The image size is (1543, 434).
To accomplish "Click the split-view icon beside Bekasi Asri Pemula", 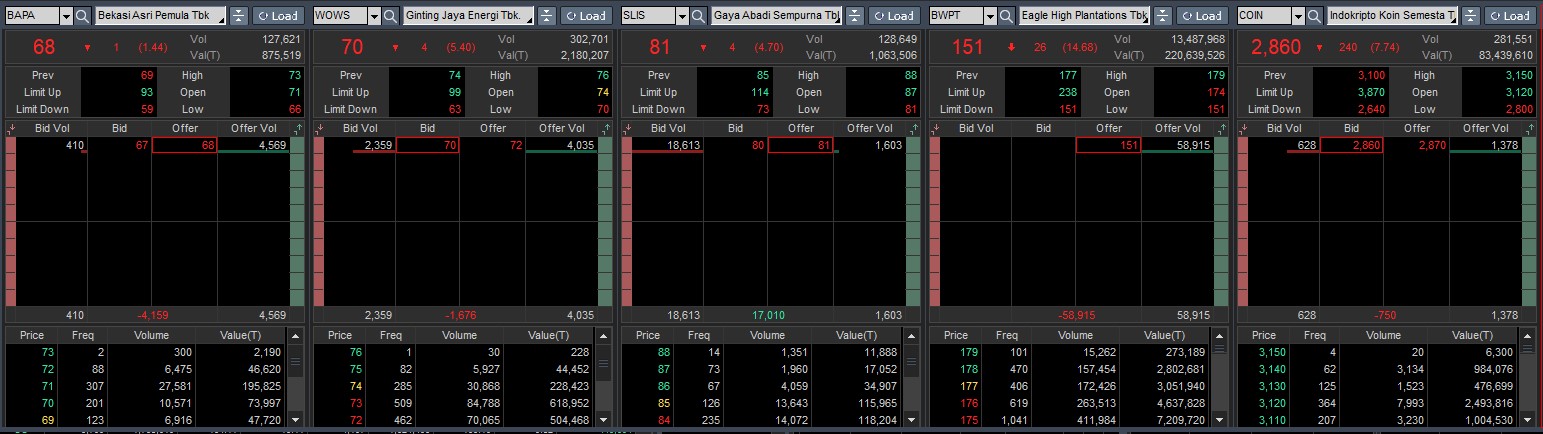I will pyautogui.click(x=238, y=16).
